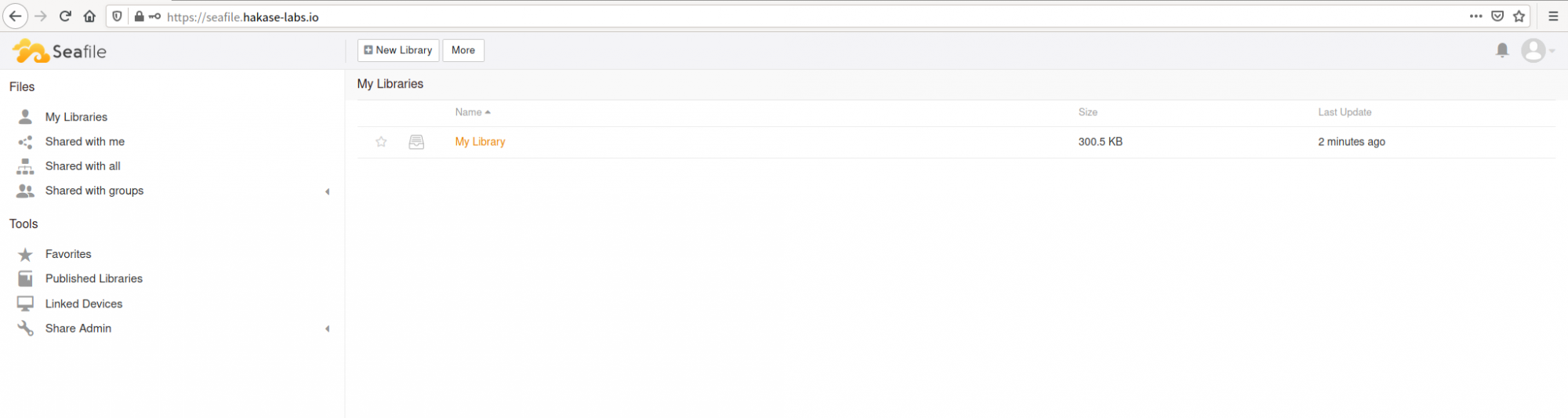Select My Libraries in sidebar
Screen dimensions: 1568x418
[x=76, y=117]
